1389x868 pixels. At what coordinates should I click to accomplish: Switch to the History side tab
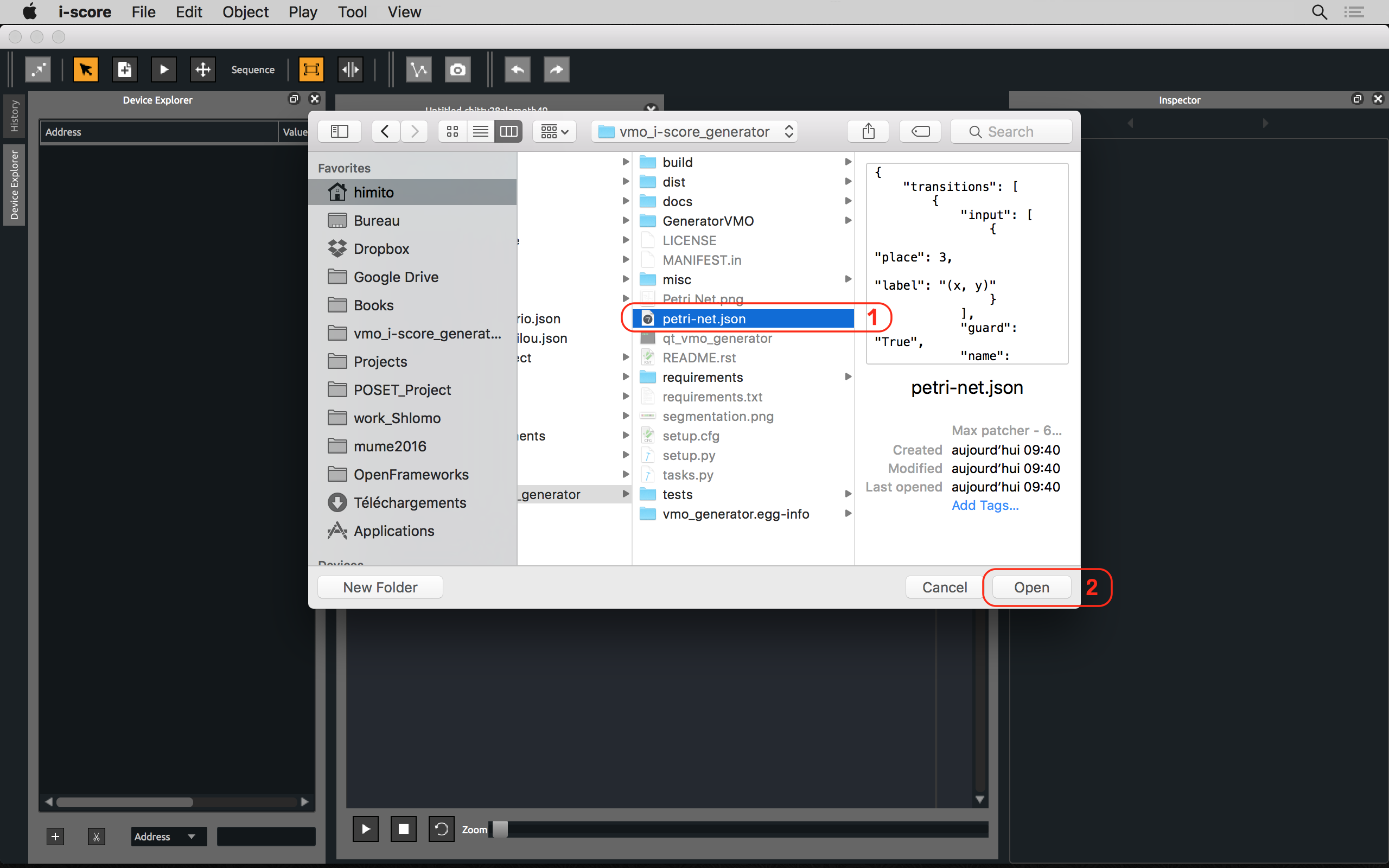tap(14, 116)
